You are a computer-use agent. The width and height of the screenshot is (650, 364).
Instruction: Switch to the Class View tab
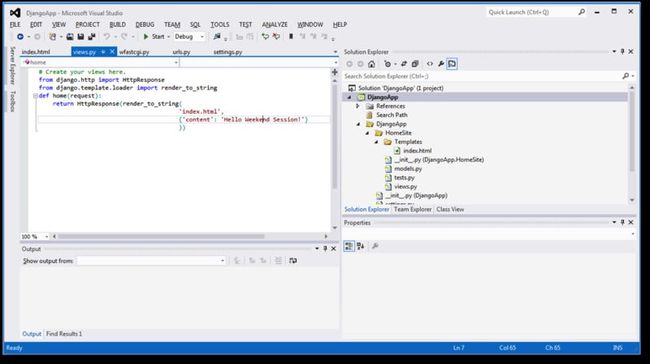(x=450, y=209)
